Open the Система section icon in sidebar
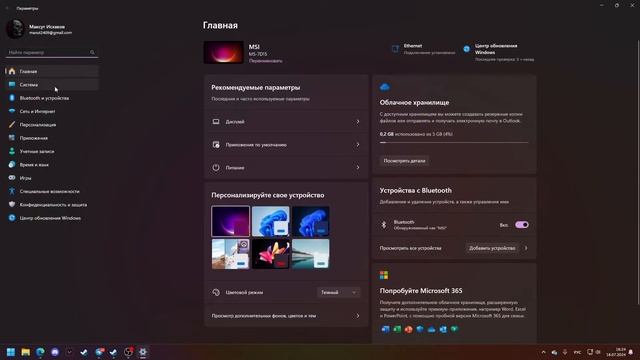This screenshot has width=640, height=360. pos(12,84)
